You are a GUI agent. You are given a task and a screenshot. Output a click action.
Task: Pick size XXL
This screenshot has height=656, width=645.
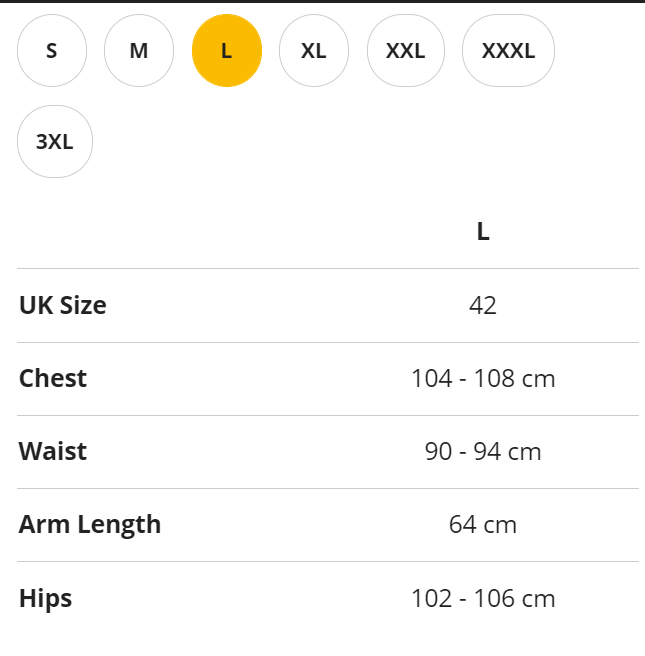point(406,51)
